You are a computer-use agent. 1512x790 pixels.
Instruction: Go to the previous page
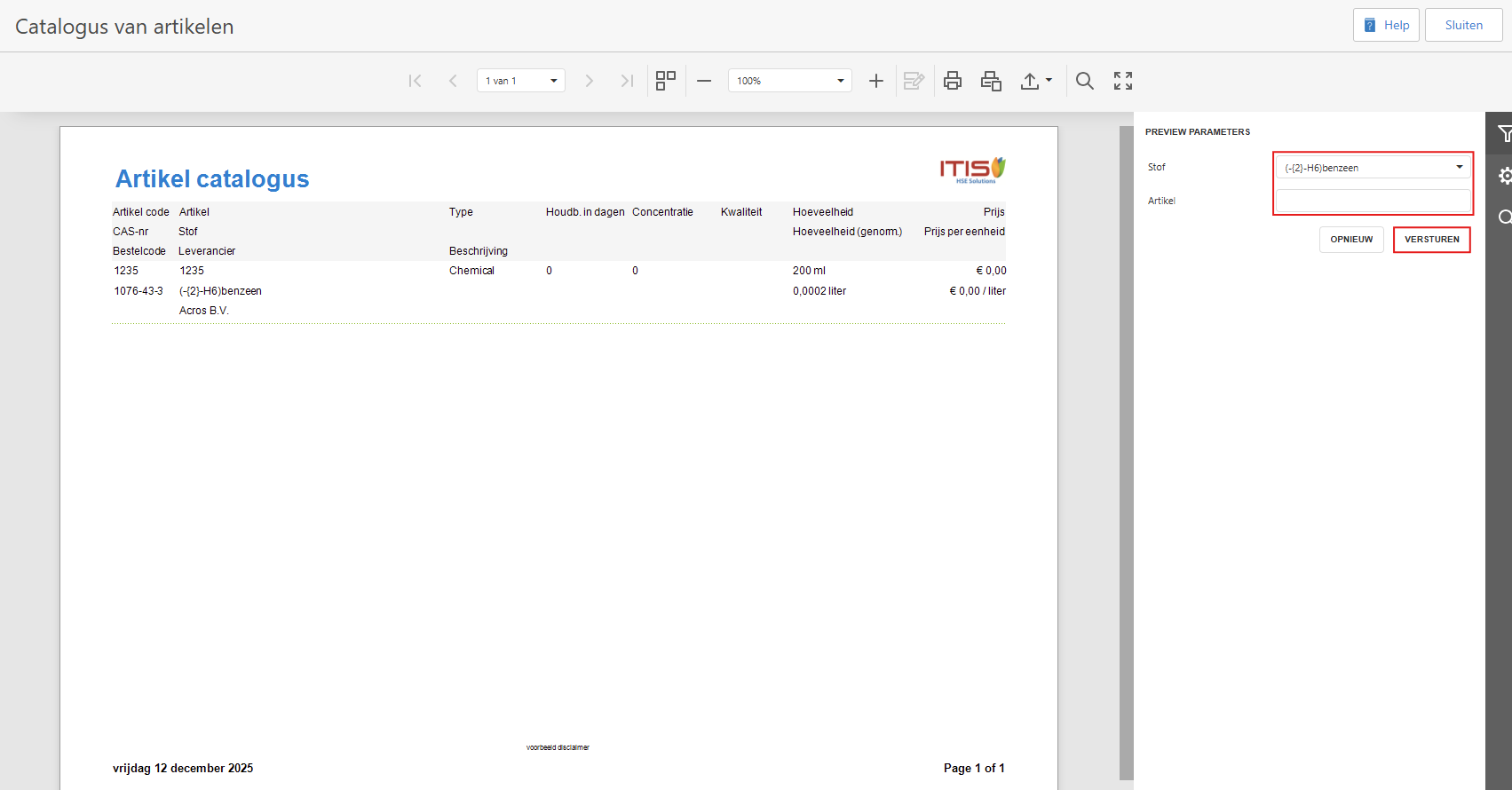point(453,81)
